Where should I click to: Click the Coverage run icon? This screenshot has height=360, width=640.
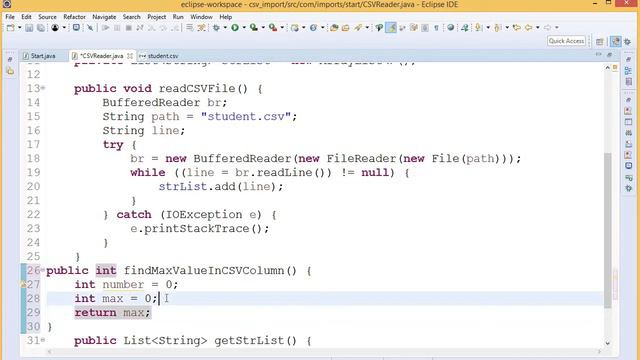coord(254,27)
